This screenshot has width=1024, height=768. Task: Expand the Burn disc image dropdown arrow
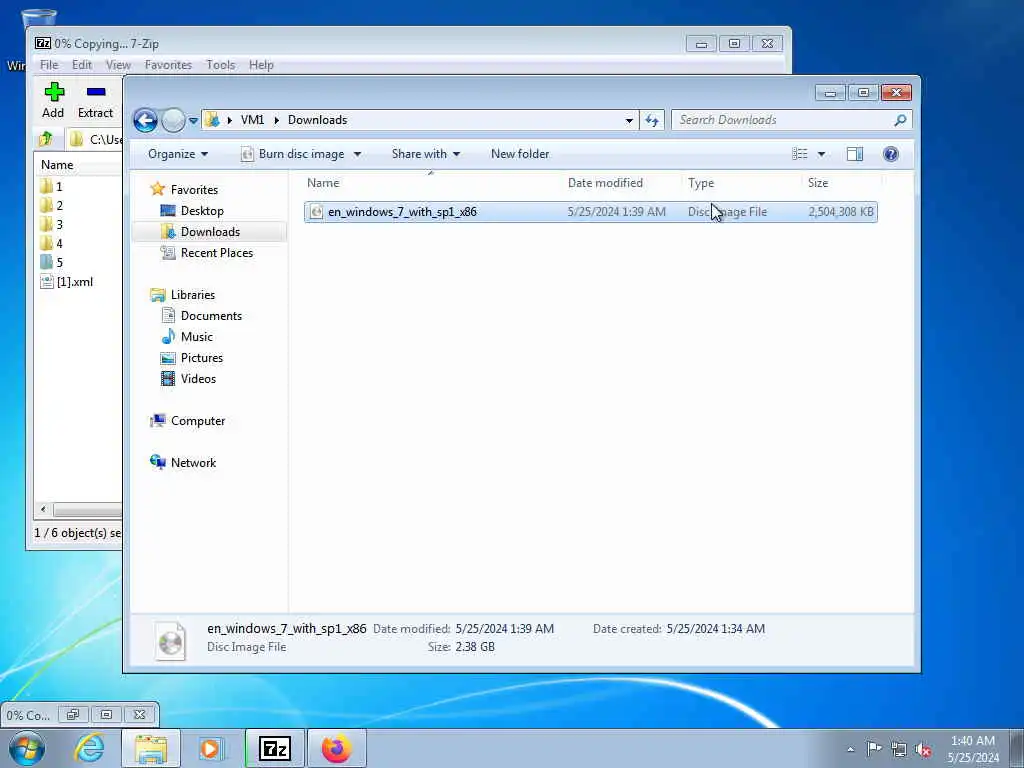357,154
